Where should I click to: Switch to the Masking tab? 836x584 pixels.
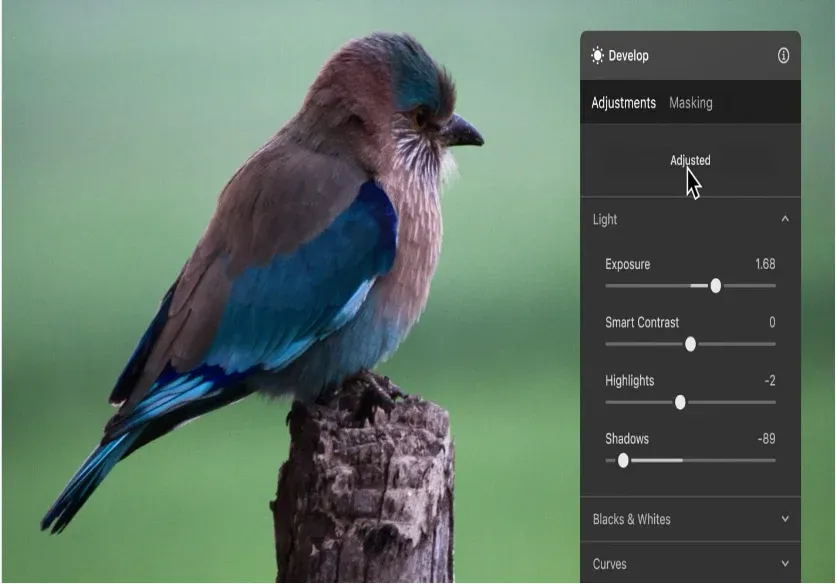tap(690, 102)
